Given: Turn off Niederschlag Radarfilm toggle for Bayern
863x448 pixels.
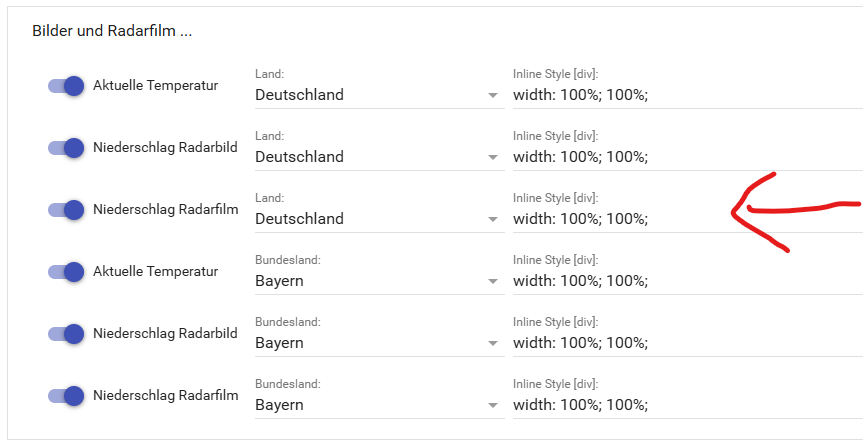Looking at the screenshot, I should (65, 396).
